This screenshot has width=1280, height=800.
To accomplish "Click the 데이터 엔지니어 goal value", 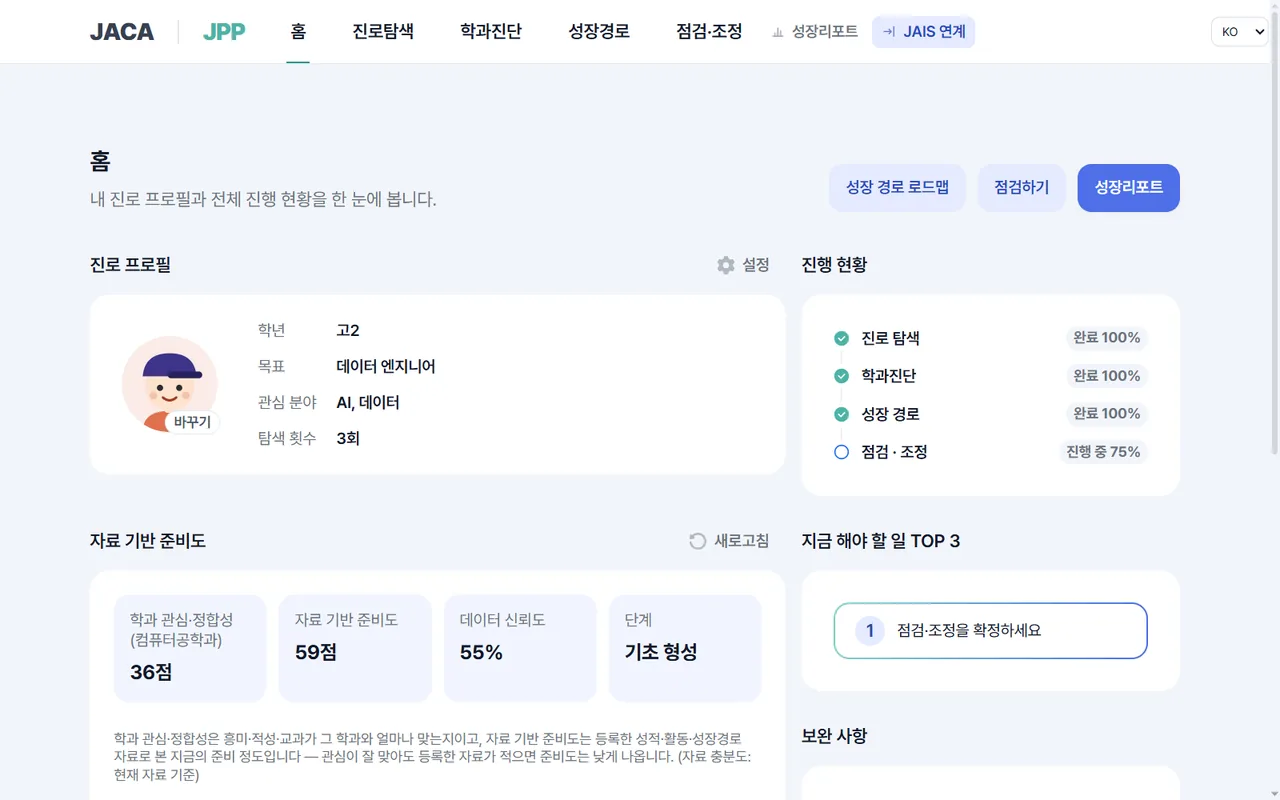I will (386, 367).
